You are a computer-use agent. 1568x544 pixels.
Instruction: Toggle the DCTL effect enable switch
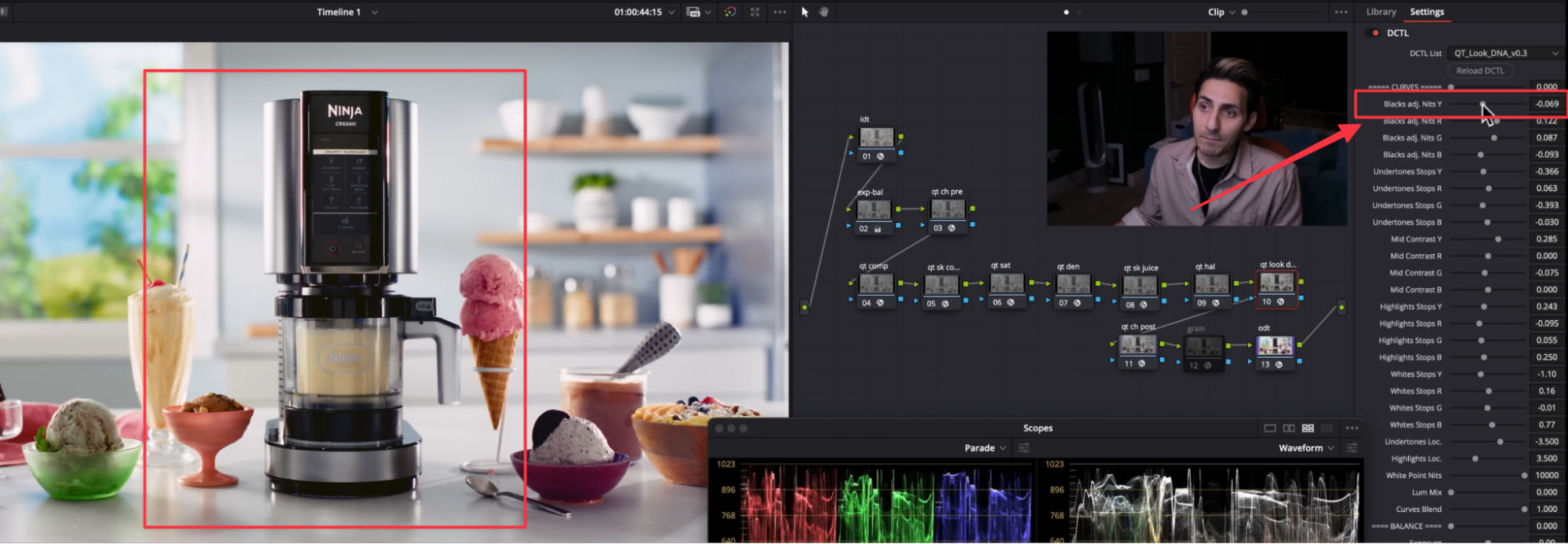[1373, 33]
